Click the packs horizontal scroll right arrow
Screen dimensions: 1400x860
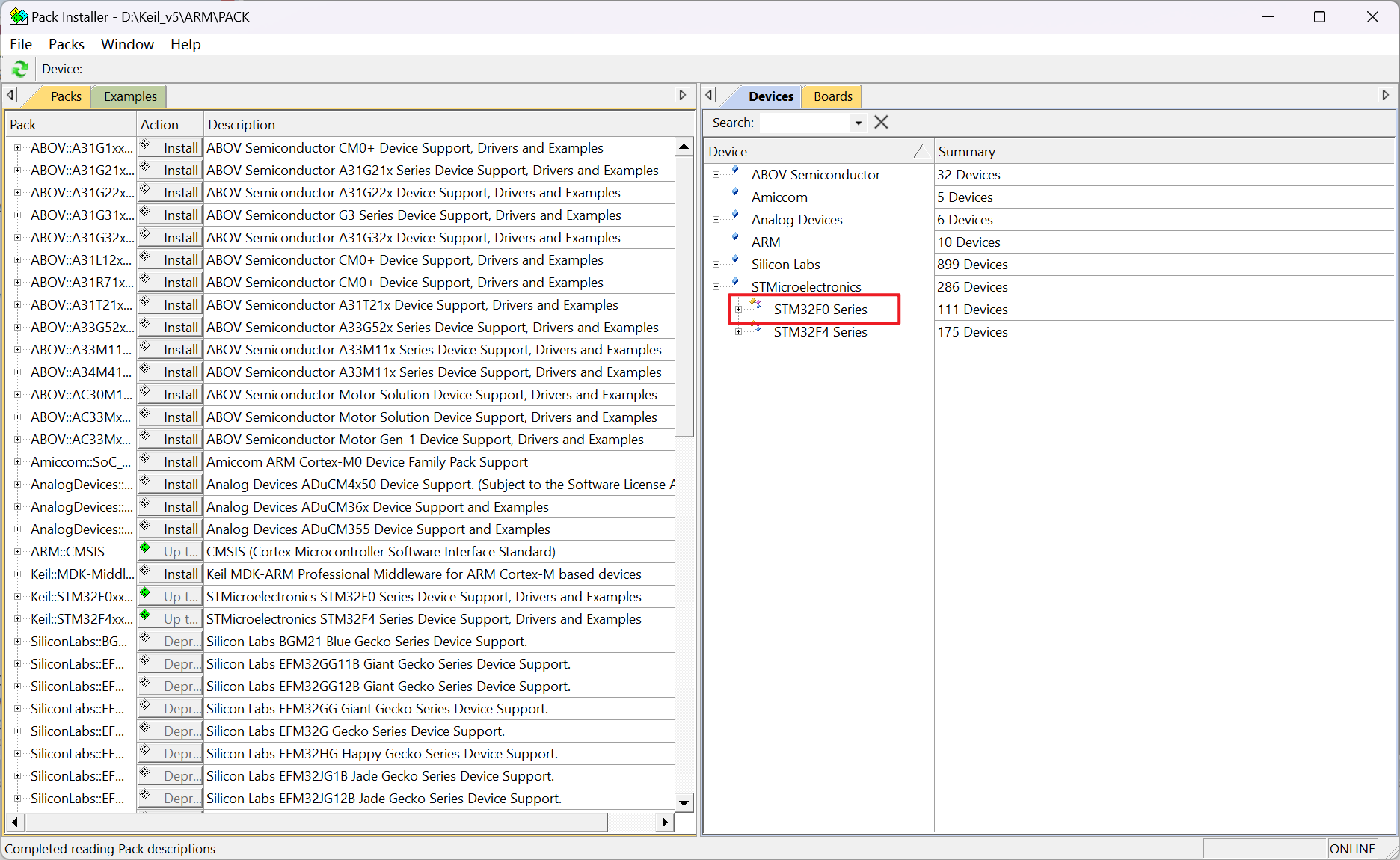pyautogui.click(x=665, y=822)
